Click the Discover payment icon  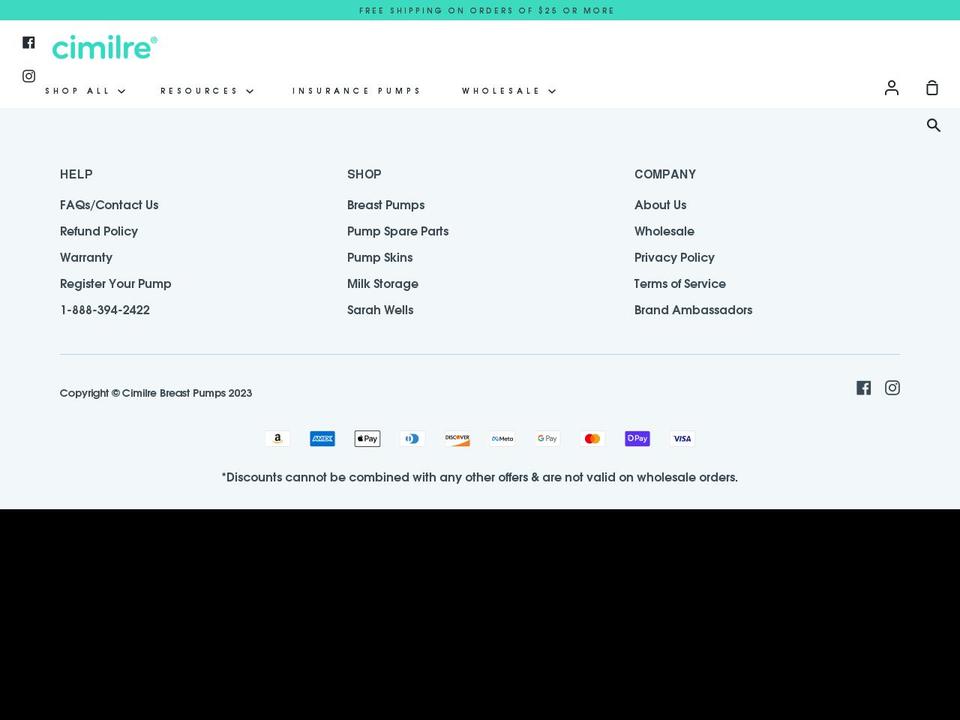click(457, 438)
